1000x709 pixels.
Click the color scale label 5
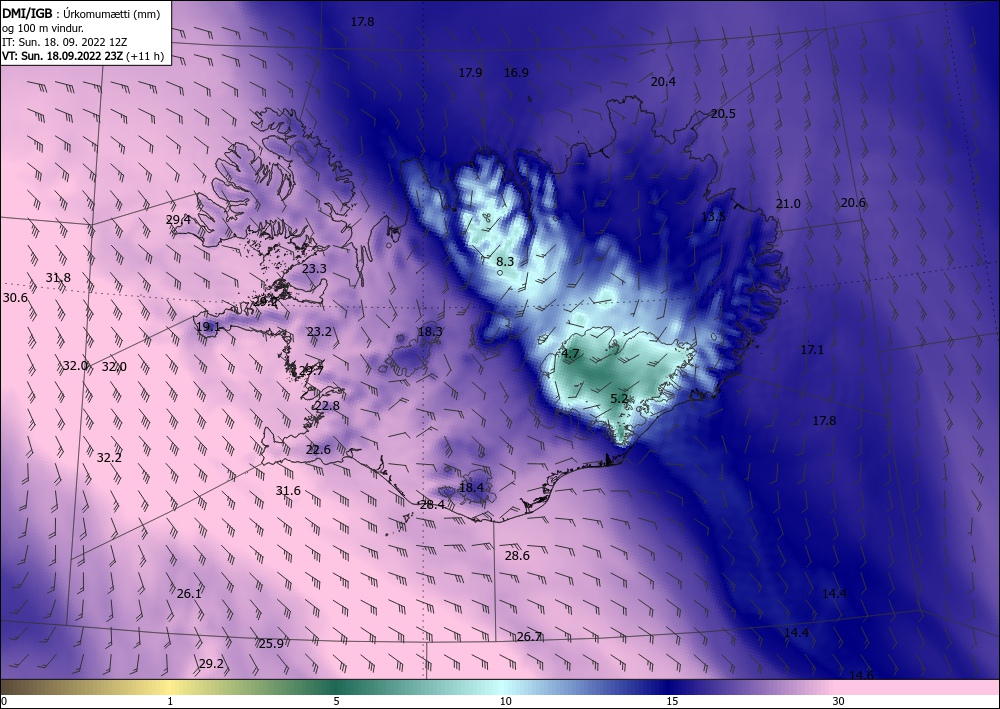[336, 702]
